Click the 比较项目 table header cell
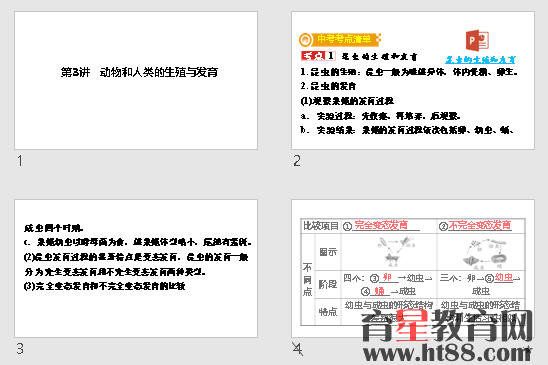548x365 pixels. pos(321,226)
